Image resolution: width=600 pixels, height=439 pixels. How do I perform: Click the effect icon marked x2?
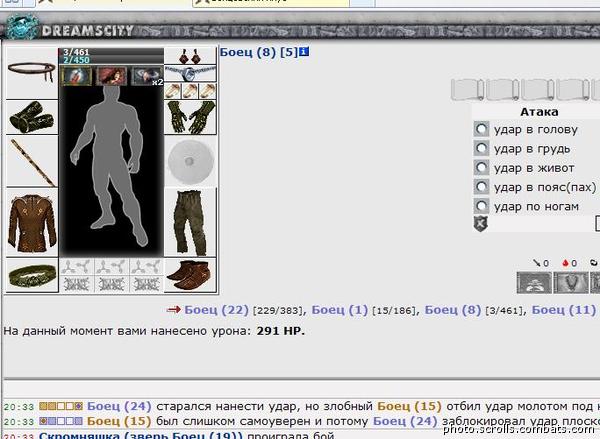pyautogui.click(x=147, y=76)
